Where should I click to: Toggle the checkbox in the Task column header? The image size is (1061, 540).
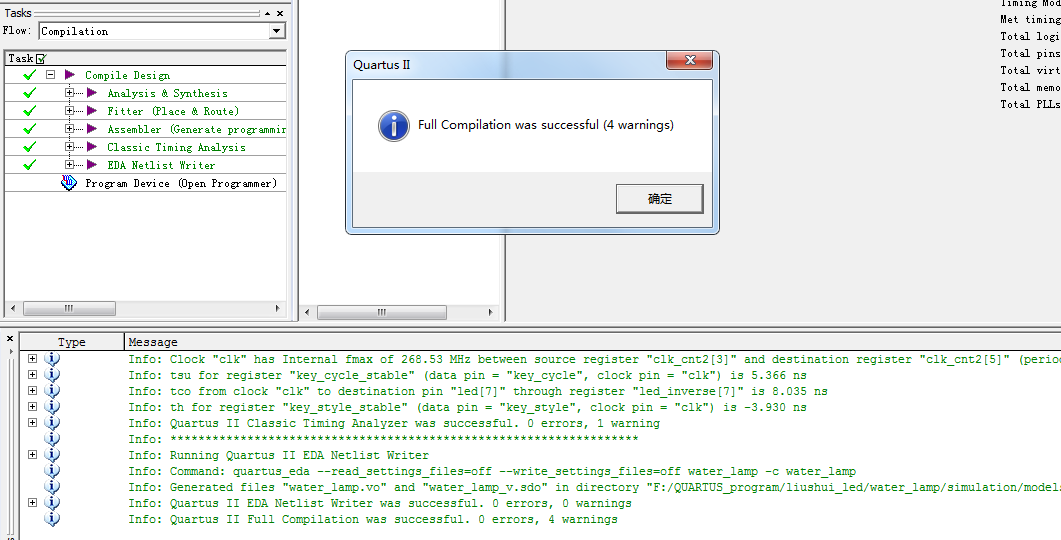coord(41,59)
